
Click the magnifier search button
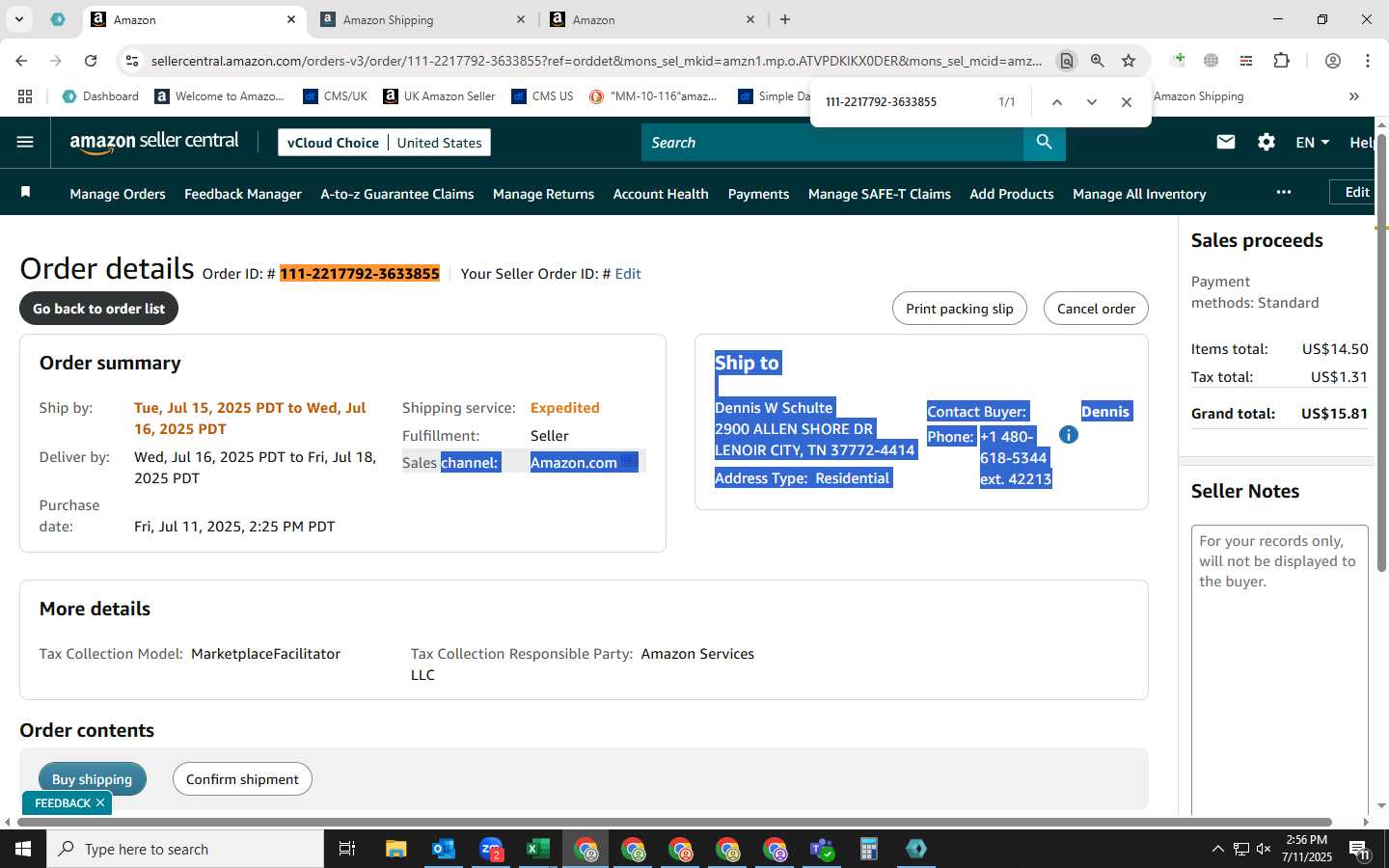coord(1044,142)
